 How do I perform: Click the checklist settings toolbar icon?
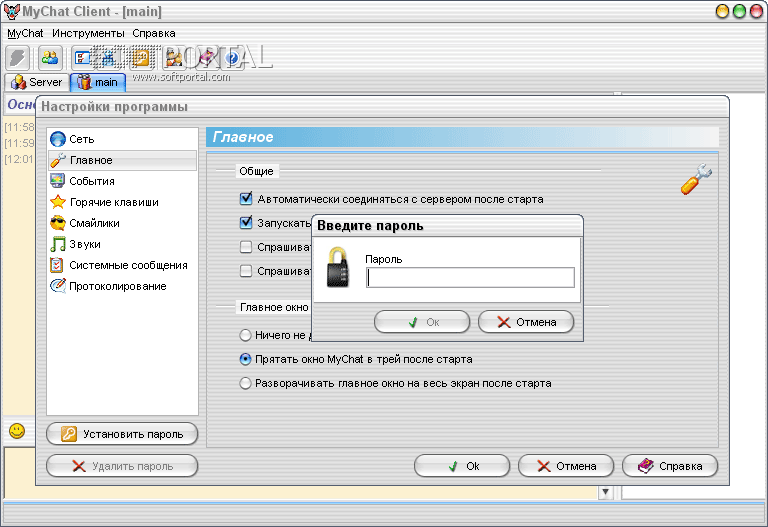(82, 58)
